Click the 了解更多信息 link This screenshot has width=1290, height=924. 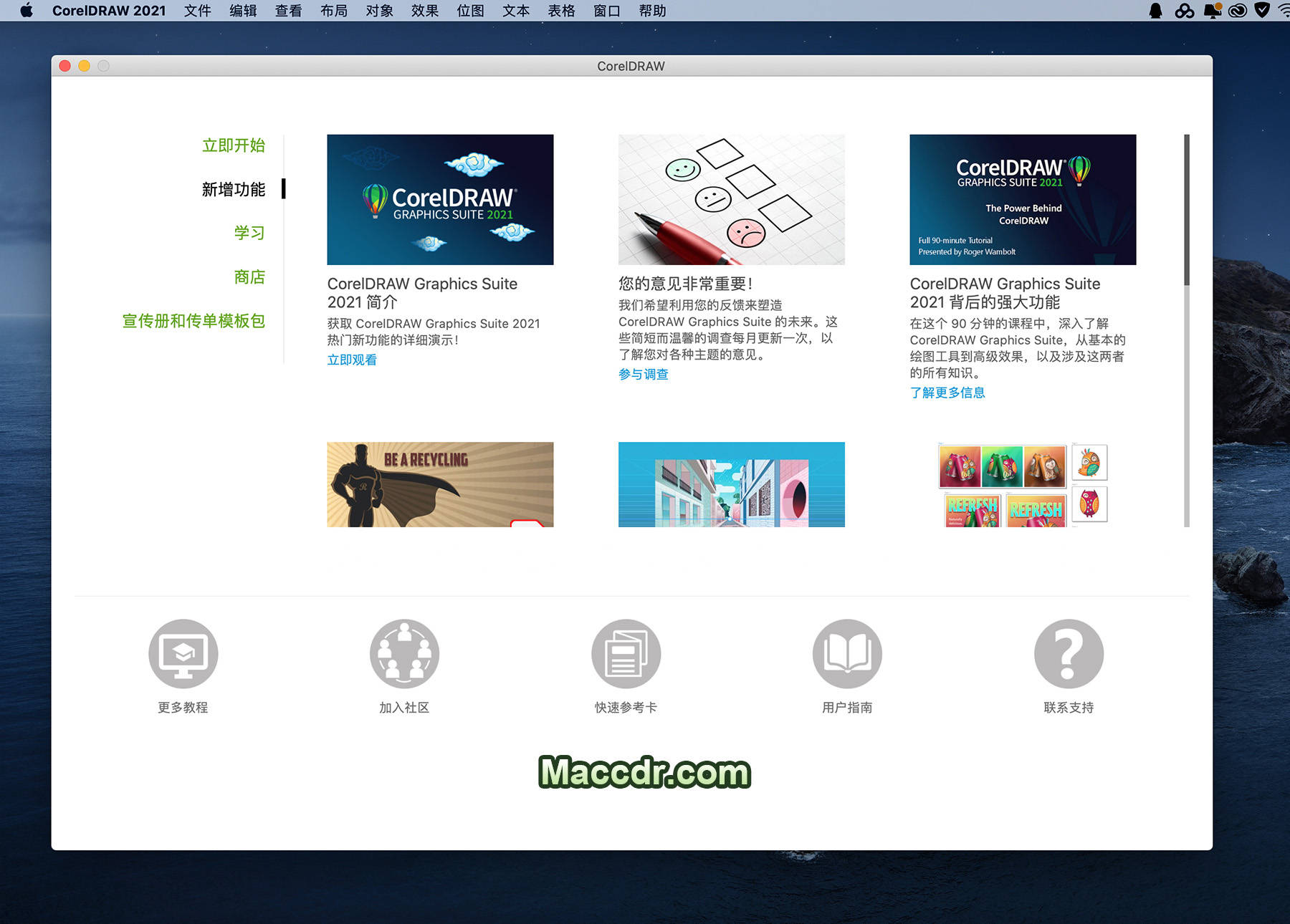[x=947, y=393]
